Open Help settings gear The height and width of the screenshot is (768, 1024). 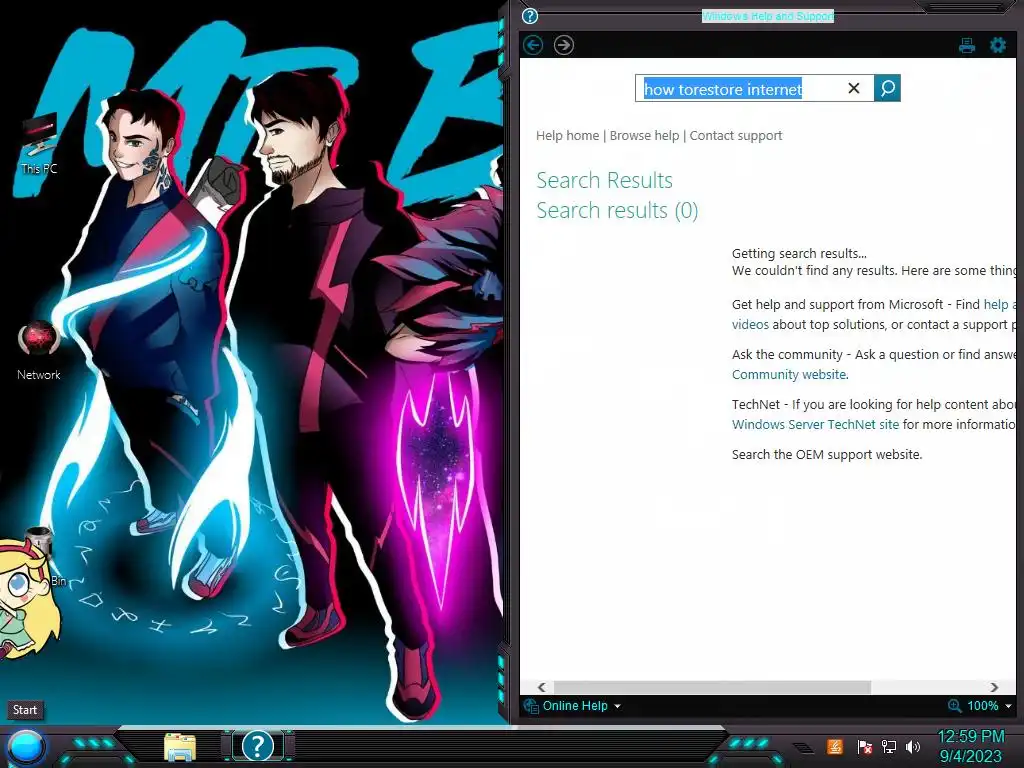pyautogui.click(x=997, y=45)
